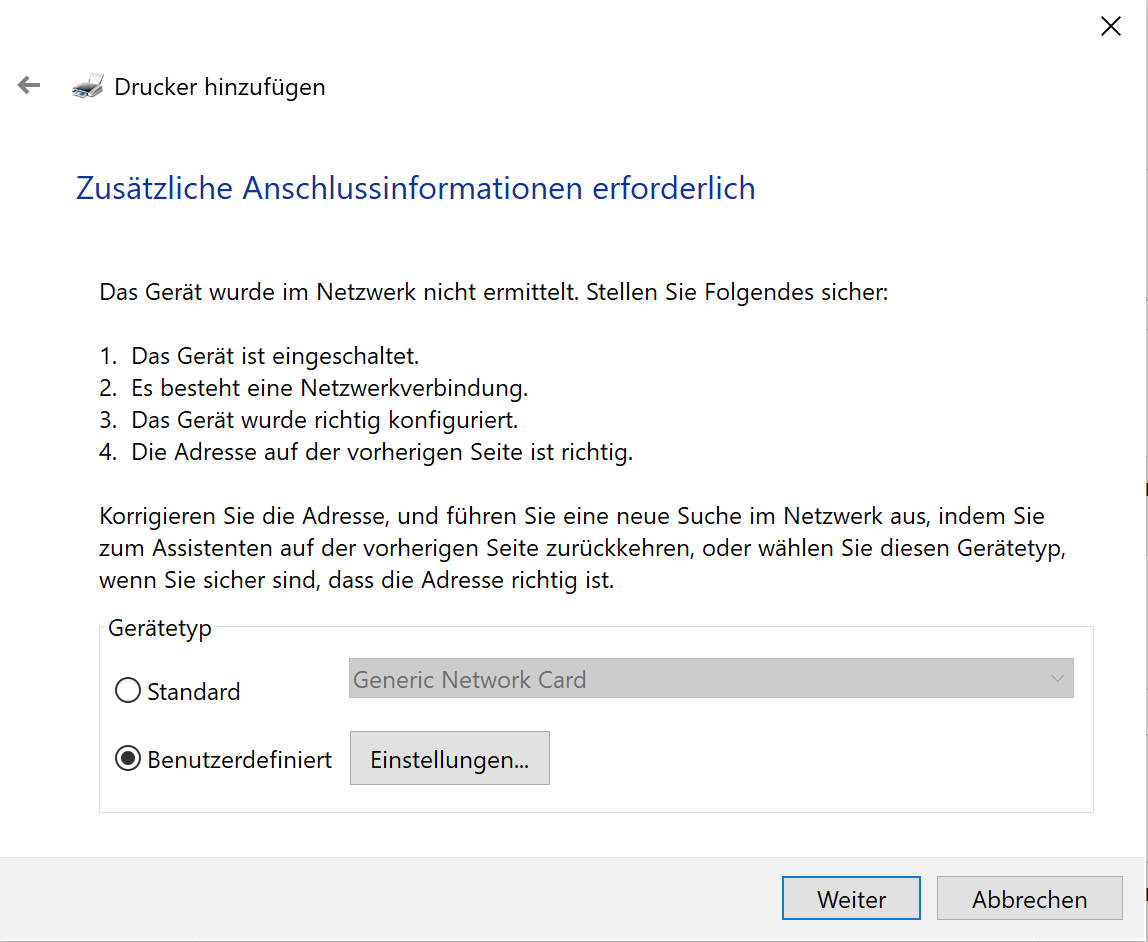Click the printer icon in the title

click(x=87, y=87)
